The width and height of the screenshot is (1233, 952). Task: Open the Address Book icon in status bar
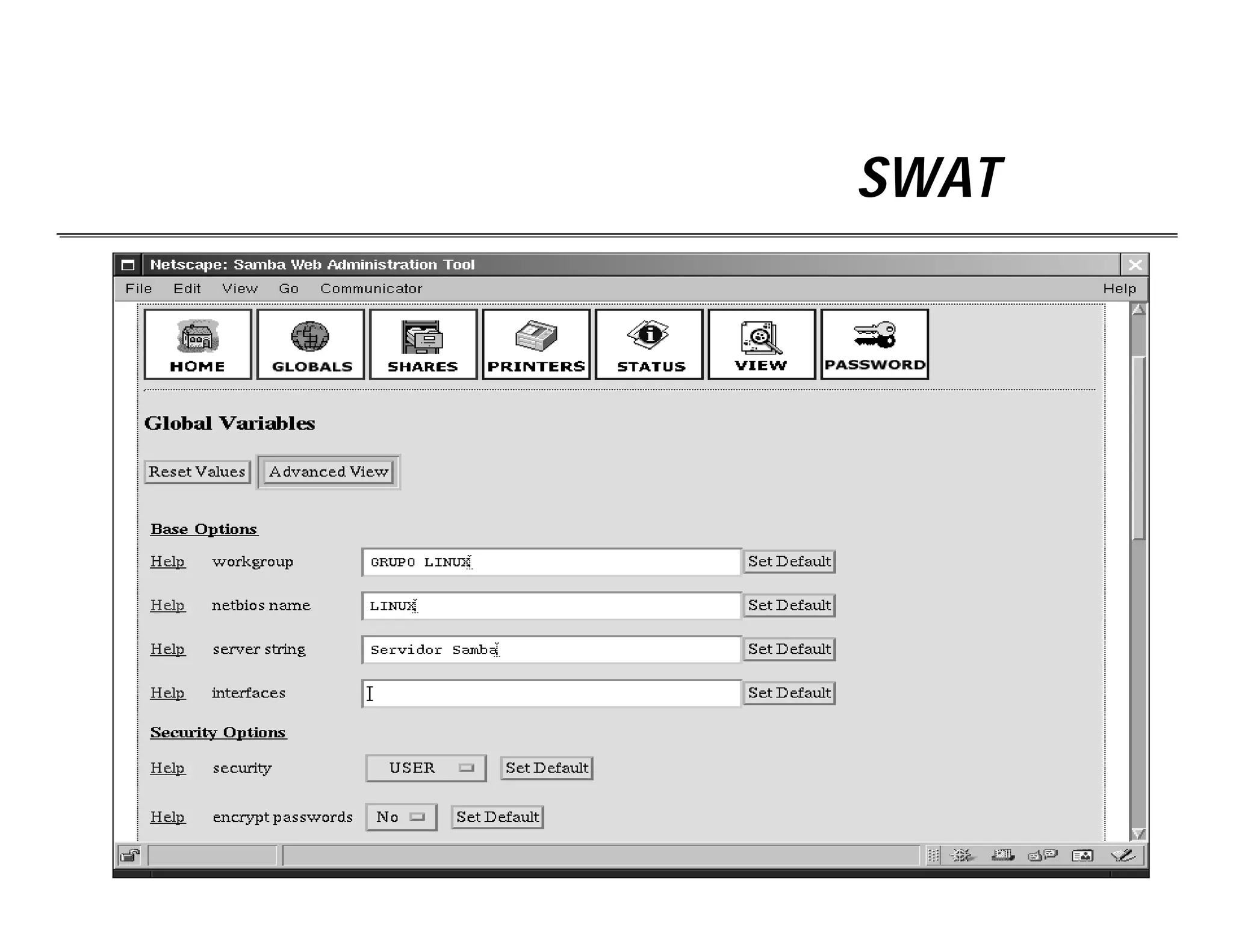coord(1082,855)
